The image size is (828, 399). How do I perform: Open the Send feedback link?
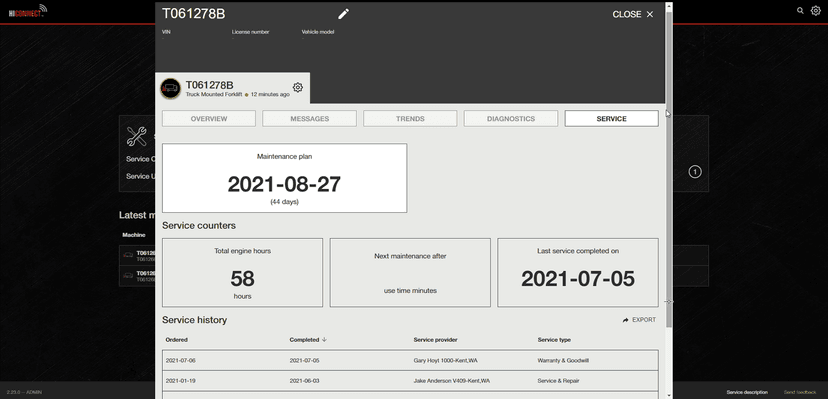click(x=799, y=392)
